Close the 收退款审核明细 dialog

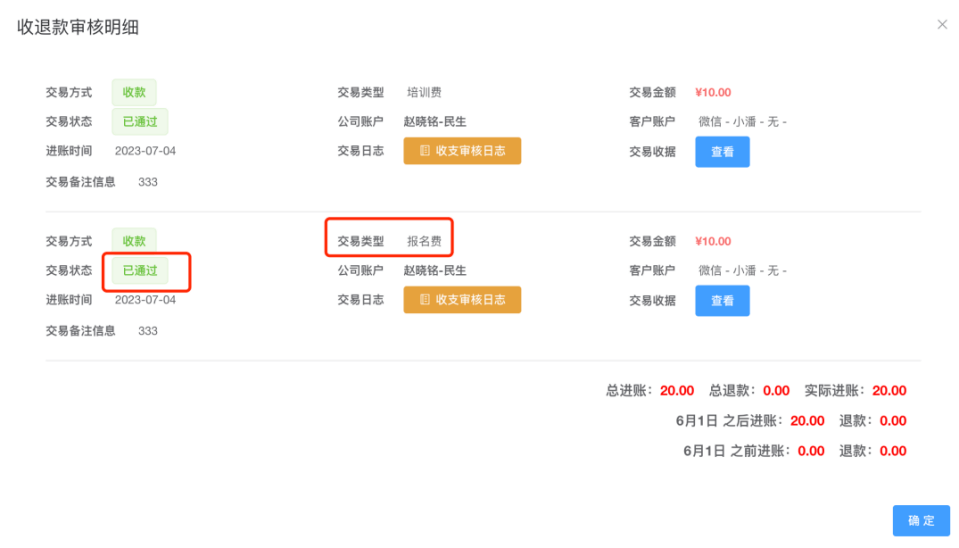(x=942, y=25)
